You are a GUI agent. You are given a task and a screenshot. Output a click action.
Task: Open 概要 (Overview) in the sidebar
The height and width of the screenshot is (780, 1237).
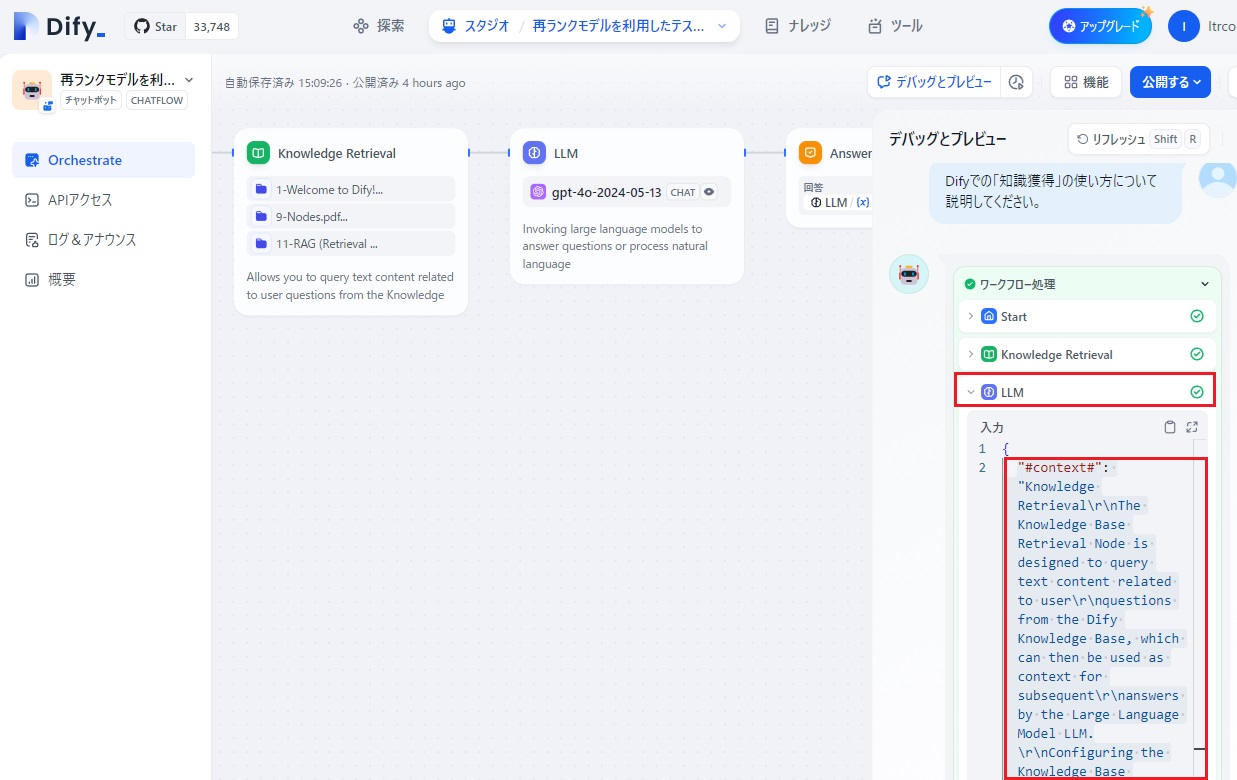[103, 280]
